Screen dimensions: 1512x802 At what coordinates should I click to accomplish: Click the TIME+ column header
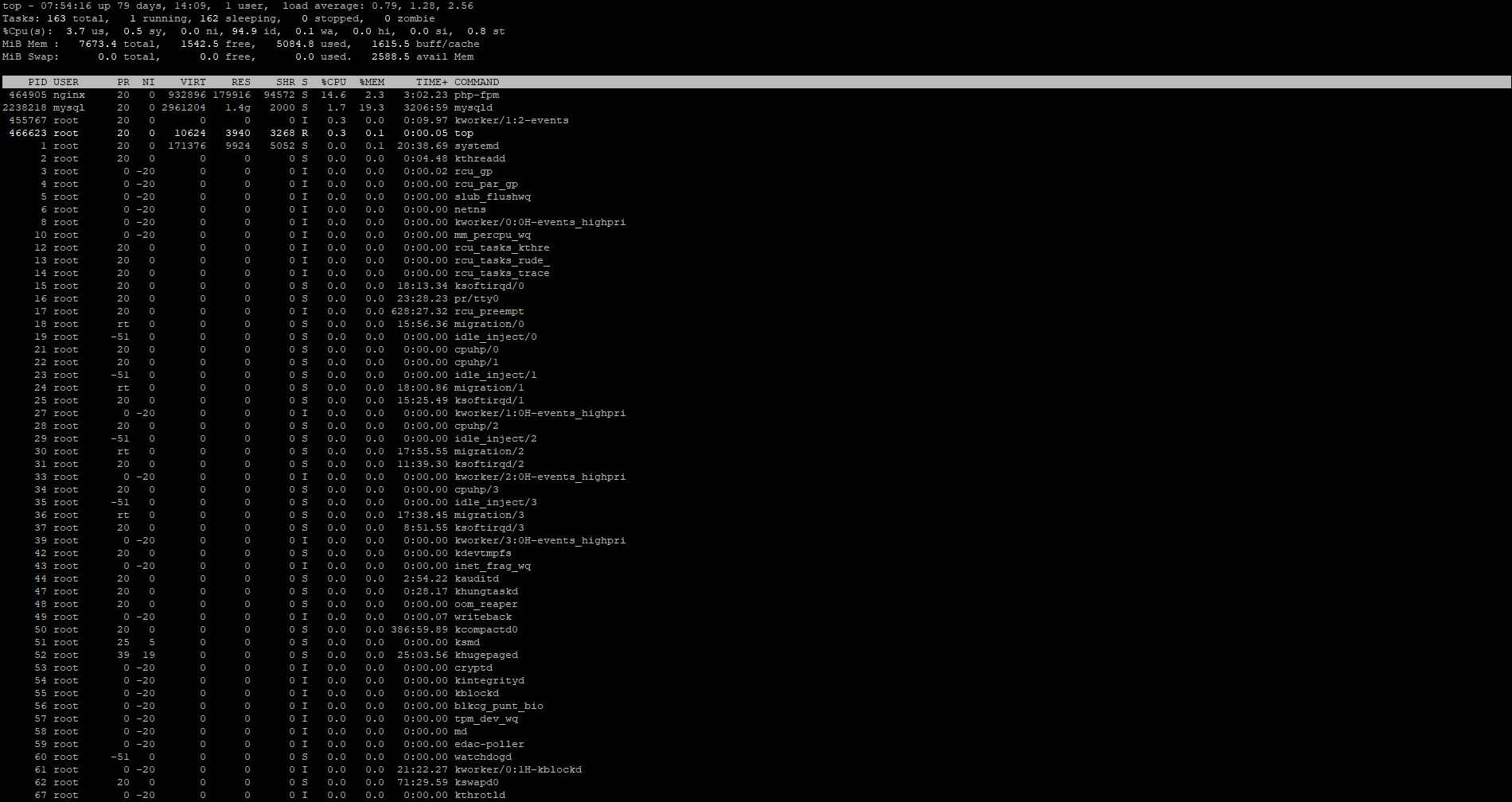432,82
